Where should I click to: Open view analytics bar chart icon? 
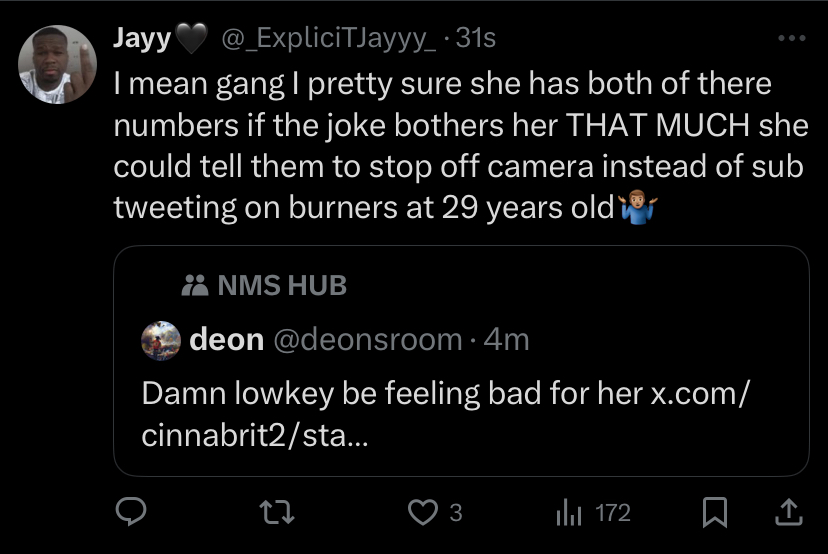568,513
